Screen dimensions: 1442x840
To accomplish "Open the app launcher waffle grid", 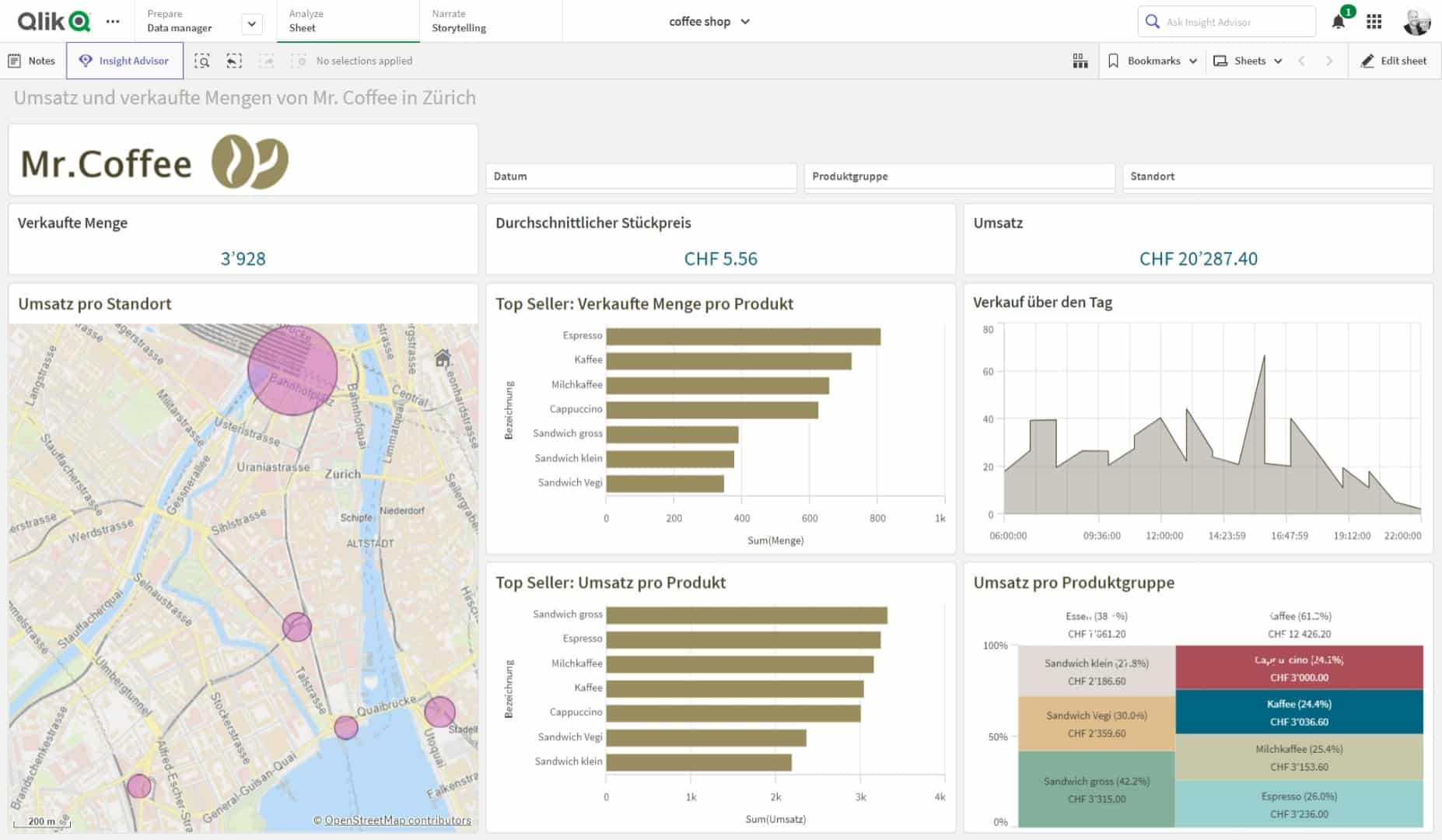I will click(1374, 21).
